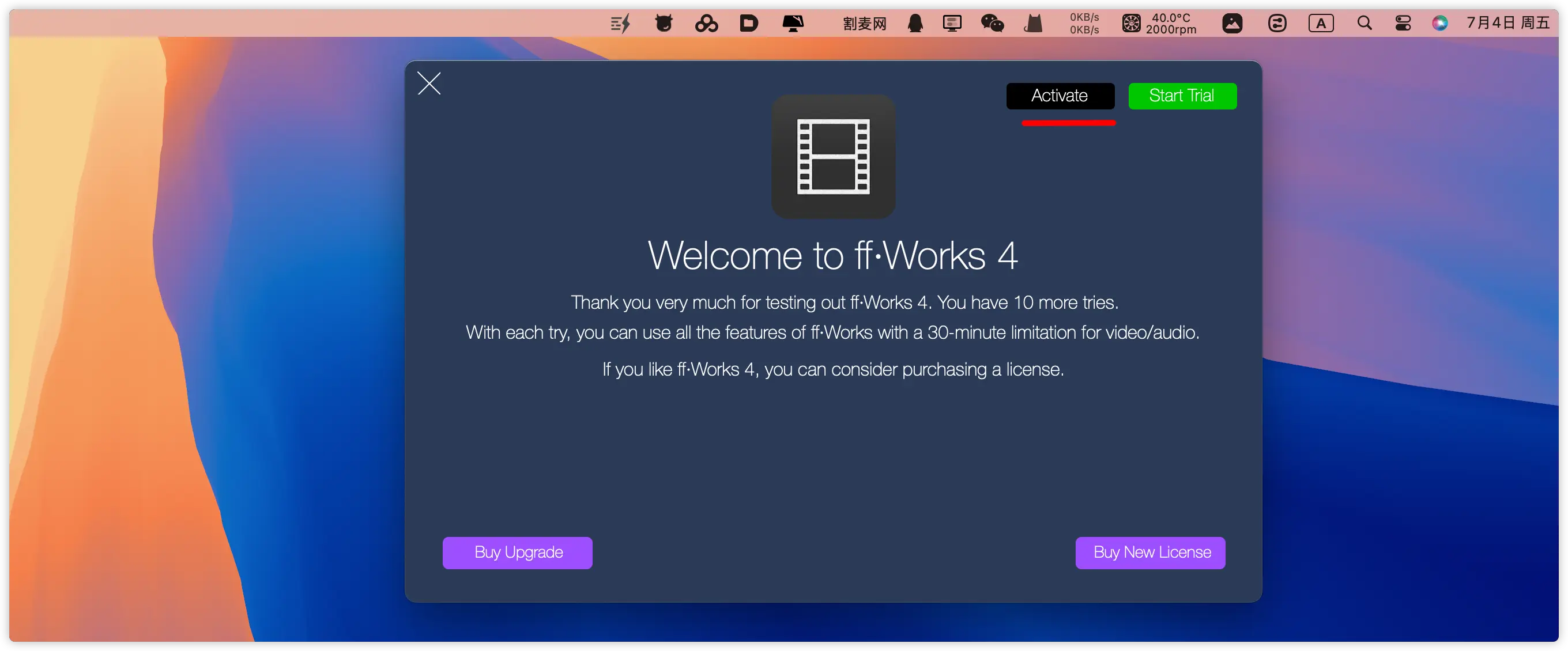Open the WeChat menu bar icon
This screenshot has width=1568, height=651.
point(992,24)
